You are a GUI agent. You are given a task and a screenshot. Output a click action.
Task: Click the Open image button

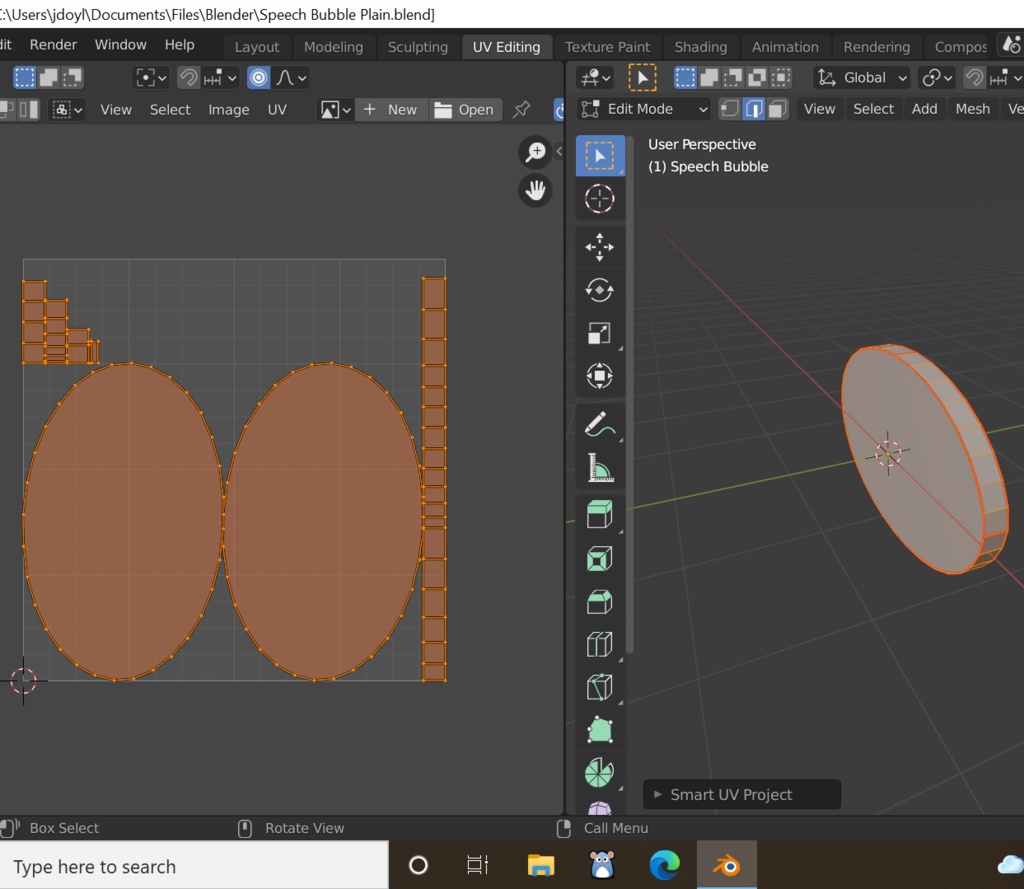(x=465, y=110)
